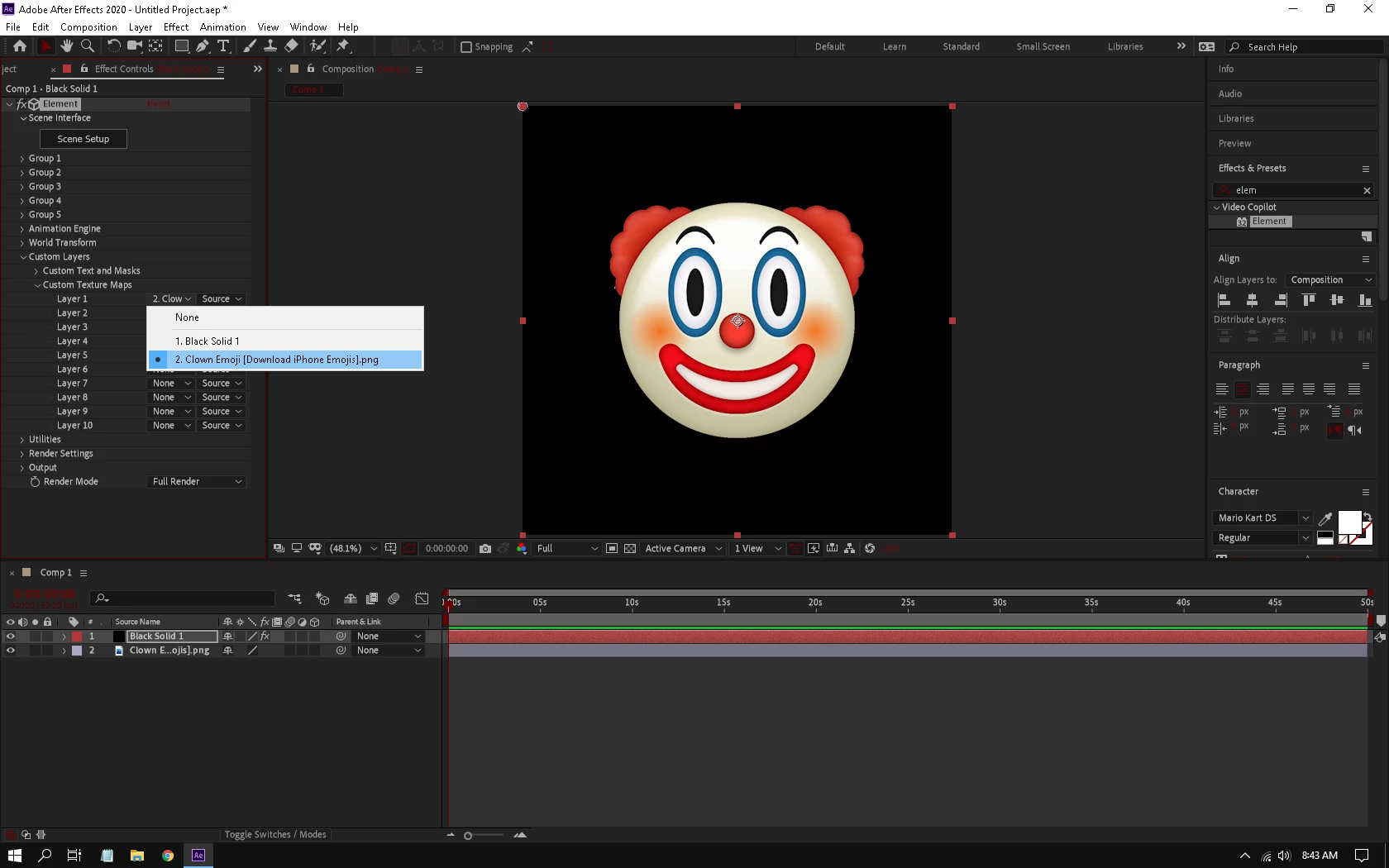Image resolution: width=1389 pixels, height=868 pixels.
Task: Toggle the transparency grid in the viewer
Action: (x=630, y=548)
